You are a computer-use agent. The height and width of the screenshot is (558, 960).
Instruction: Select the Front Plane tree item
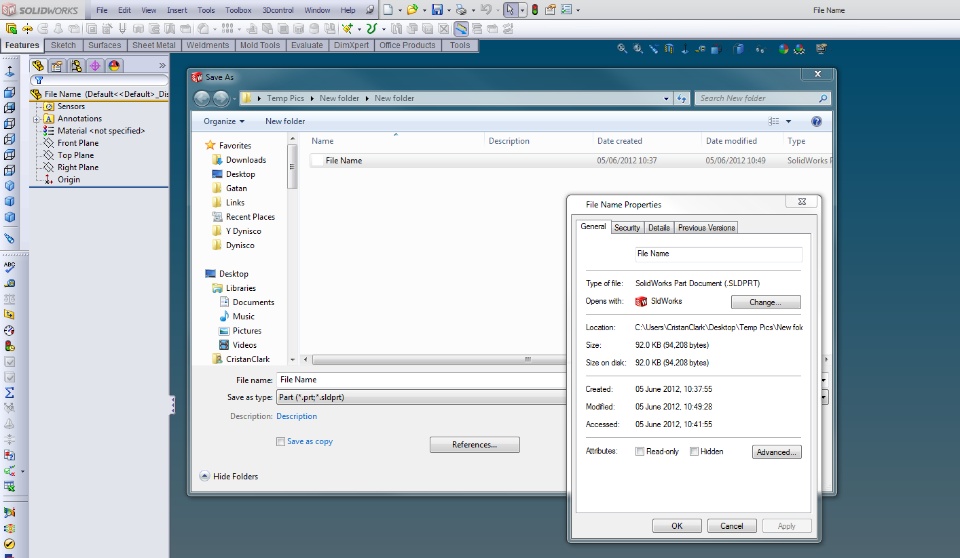77,143
